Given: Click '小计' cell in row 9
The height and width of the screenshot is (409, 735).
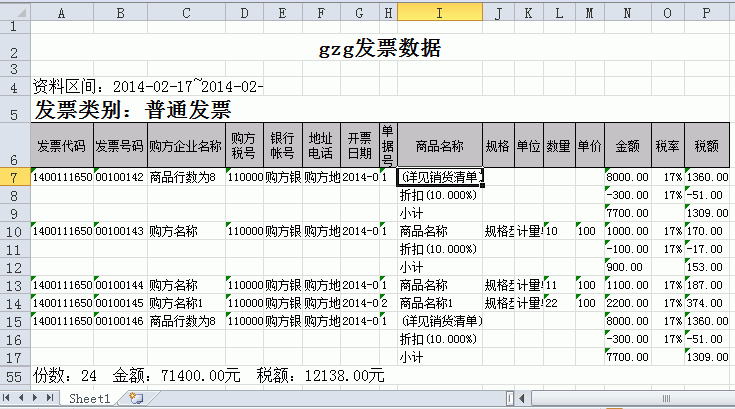Looking at the screenshot, I should click(440, 213).
